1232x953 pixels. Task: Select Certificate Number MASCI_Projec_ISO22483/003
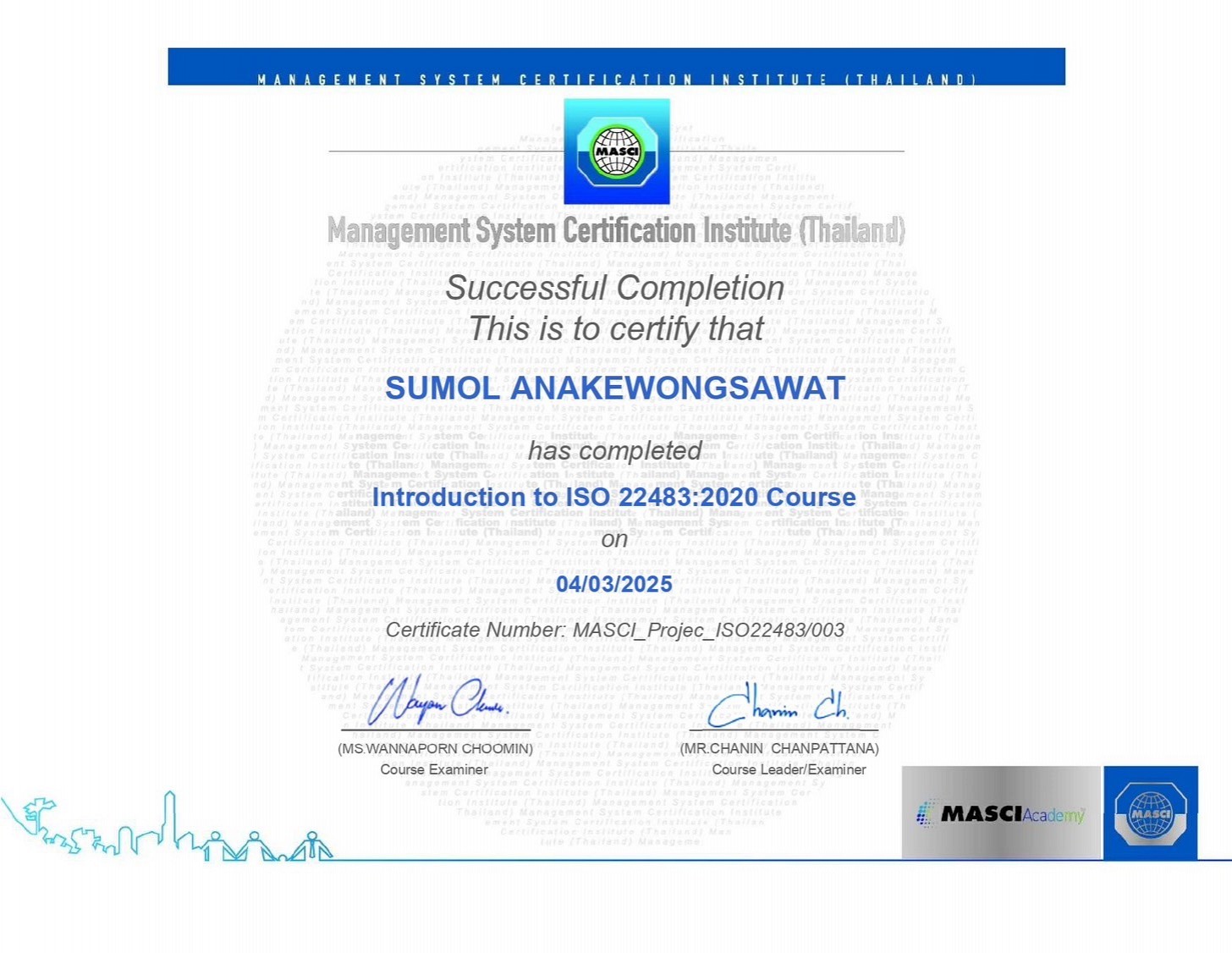pyautogui.click(x=615, y=631)
